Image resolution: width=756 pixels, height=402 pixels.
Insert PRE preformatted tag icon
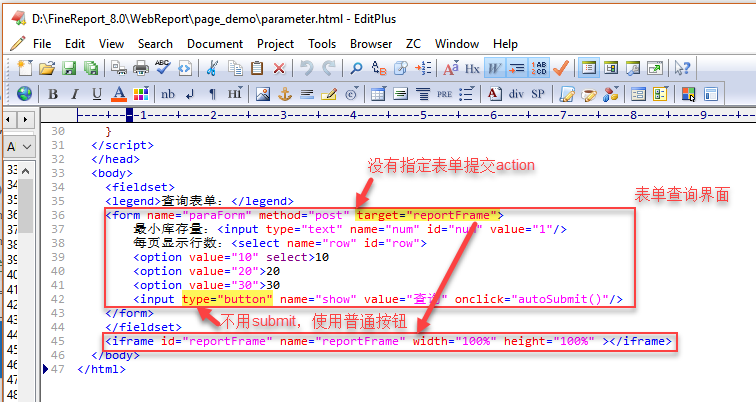(444, 94)
